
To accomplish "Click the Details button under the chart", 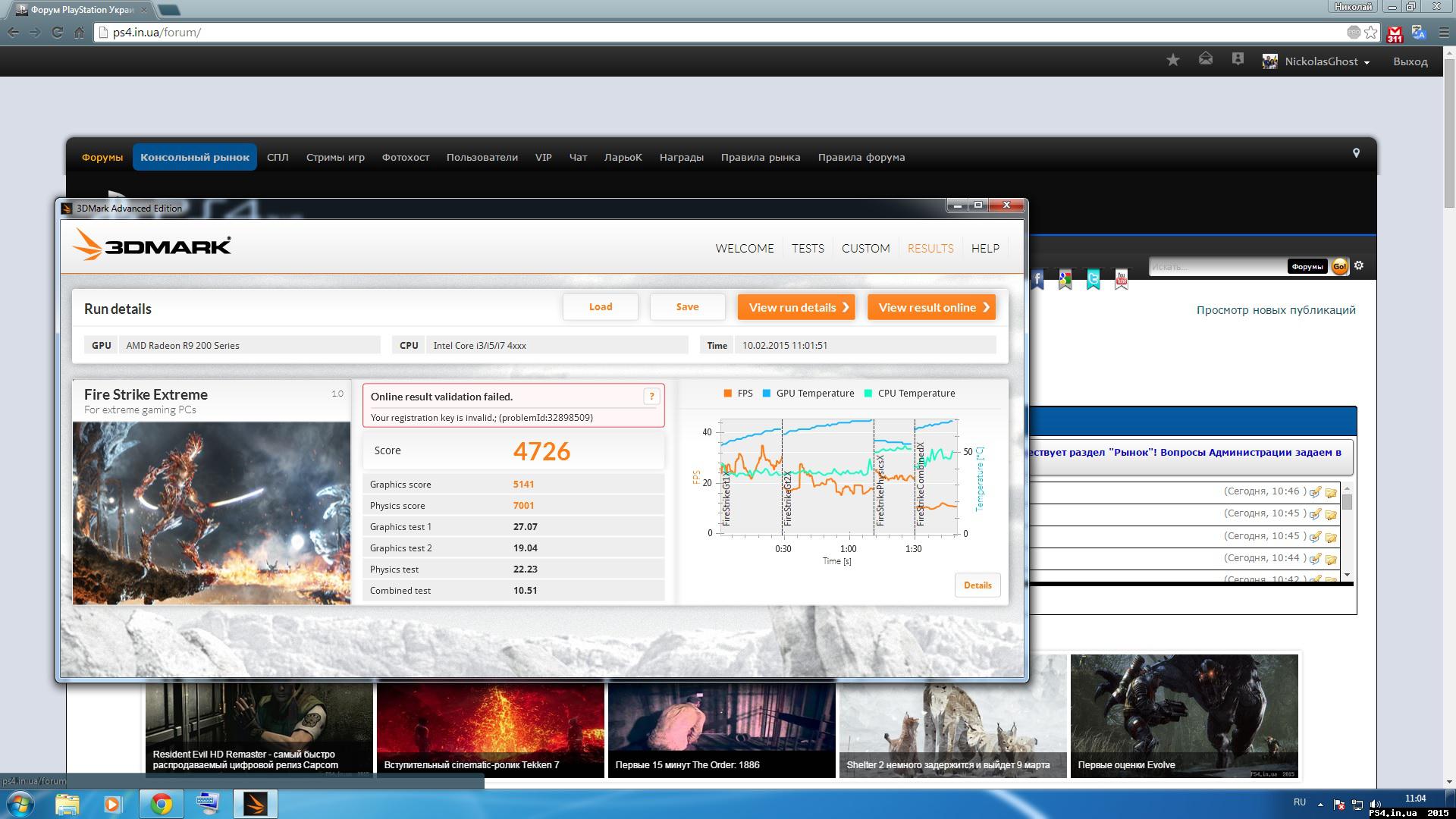I will pos(977,585).
